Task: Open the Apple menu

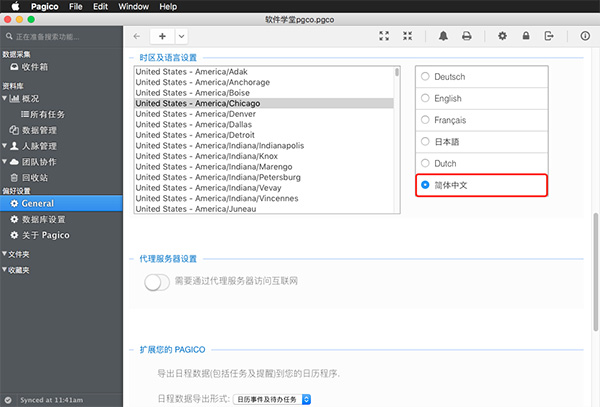Action: [x=15, y=7]
